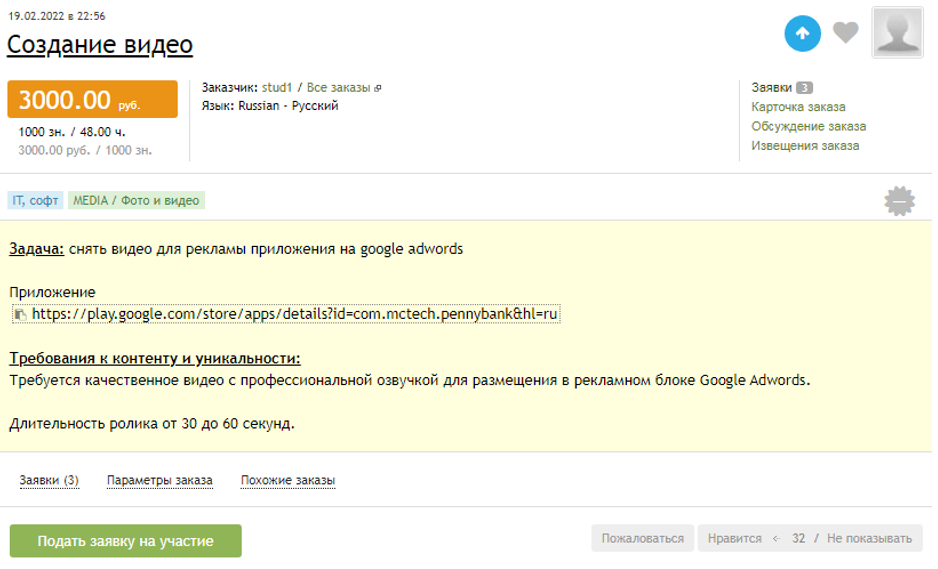
Task: Select the MEDIA / Фото и видео tag
Action: 136,200
